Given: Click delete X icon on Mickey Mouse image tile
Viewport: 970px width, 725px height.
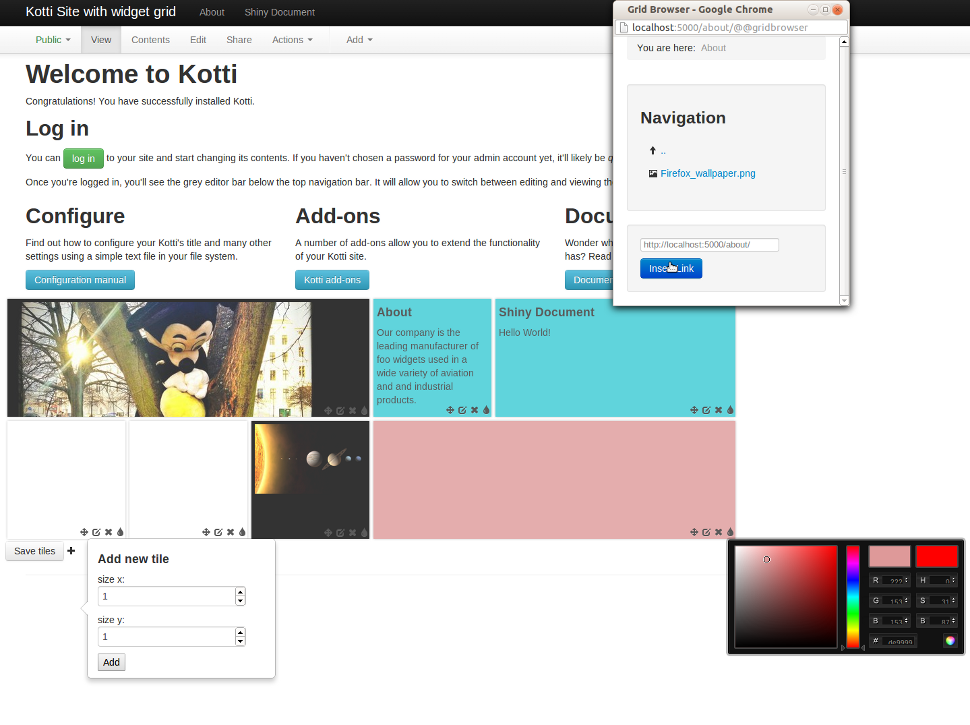Looking at the screenshot, I should click(x=352, y=411).
